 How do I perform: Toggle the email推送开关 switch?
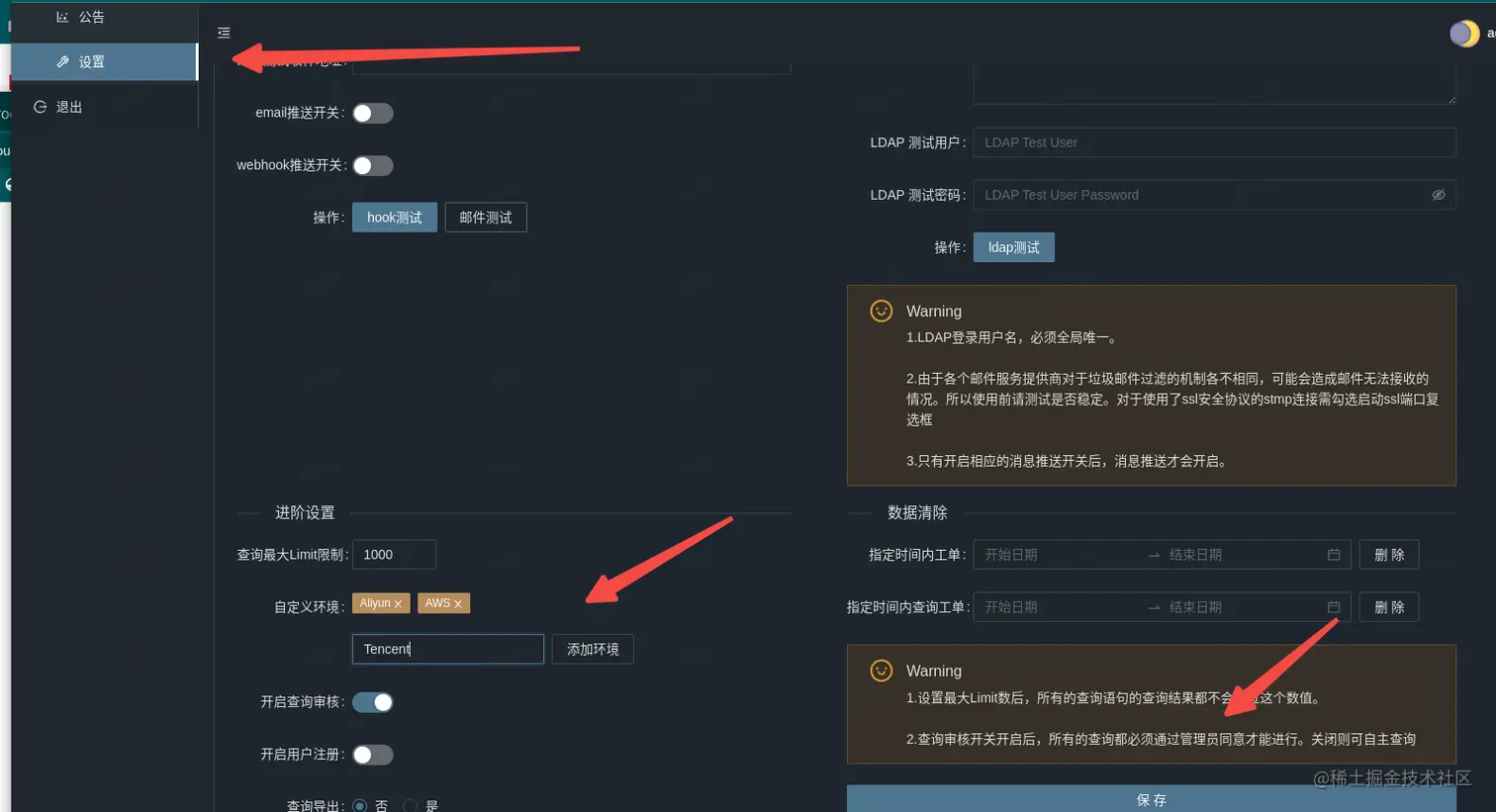coord(373,114)
